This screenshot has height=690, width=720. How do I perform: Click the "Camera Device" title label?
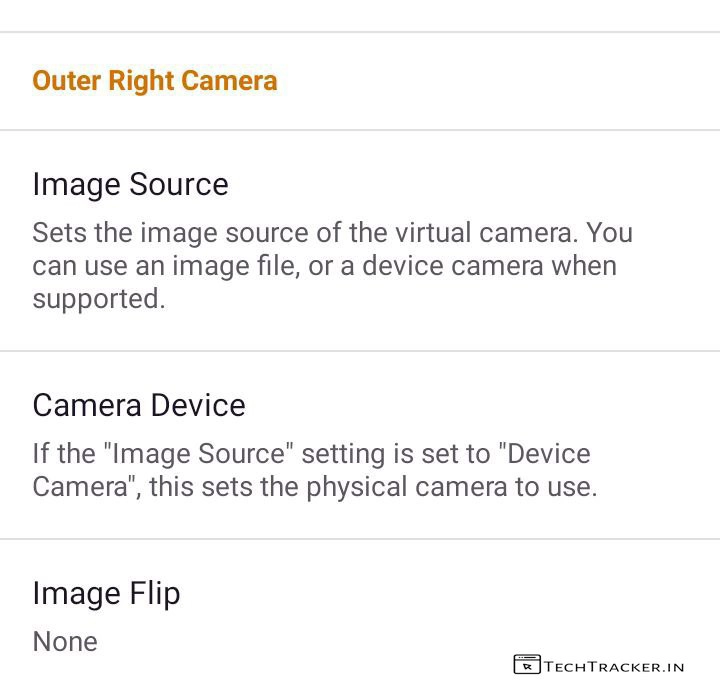click(139, 405)
